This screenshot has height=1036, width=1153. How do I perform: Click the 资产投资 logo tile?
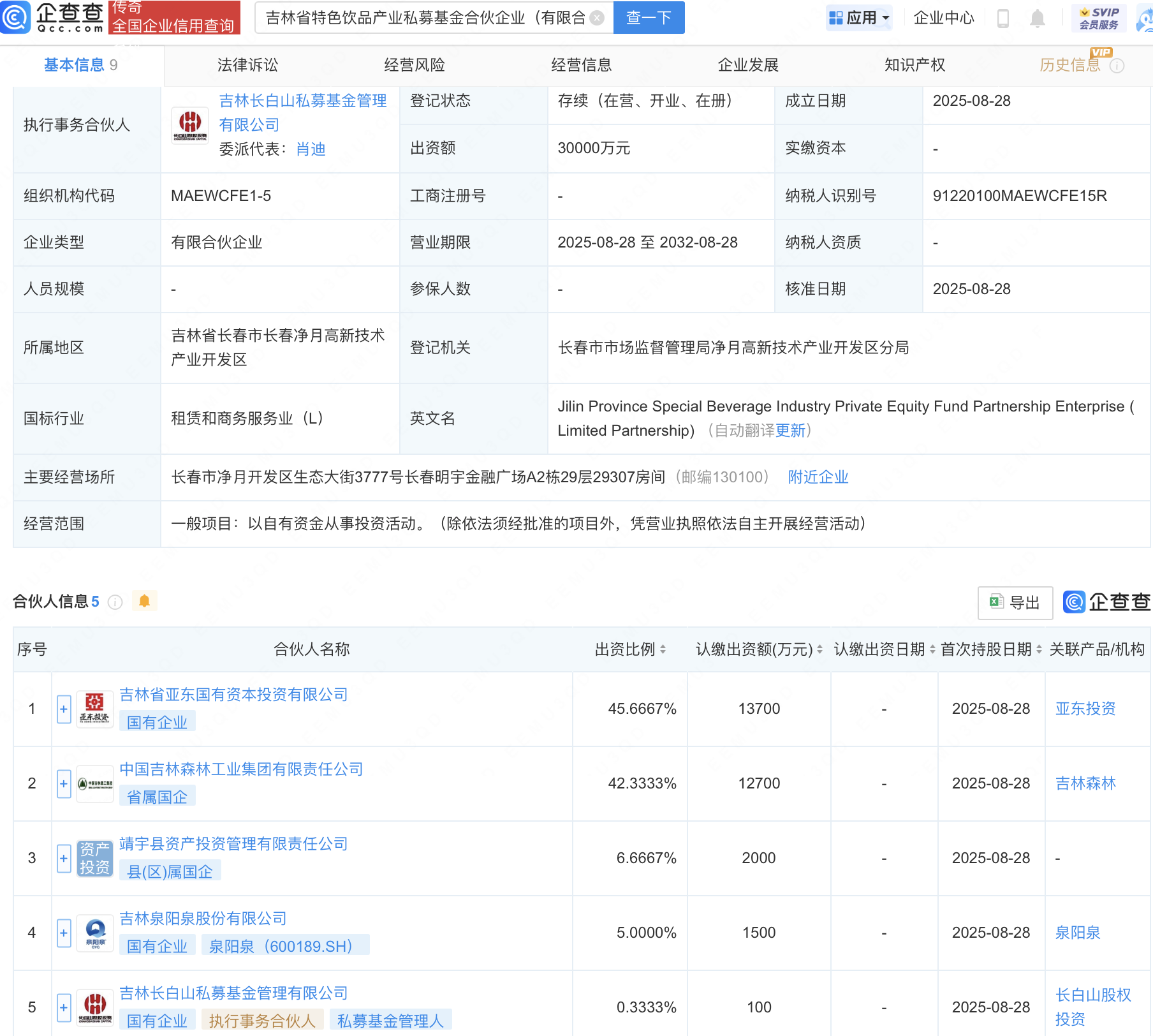coord(95,858)
